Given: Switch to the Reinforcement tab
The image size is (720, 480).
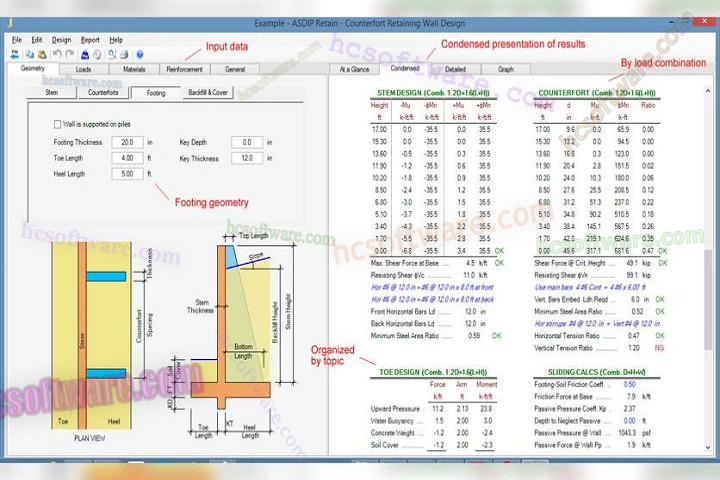Looking at the screenshot, I should coord(185,69).
